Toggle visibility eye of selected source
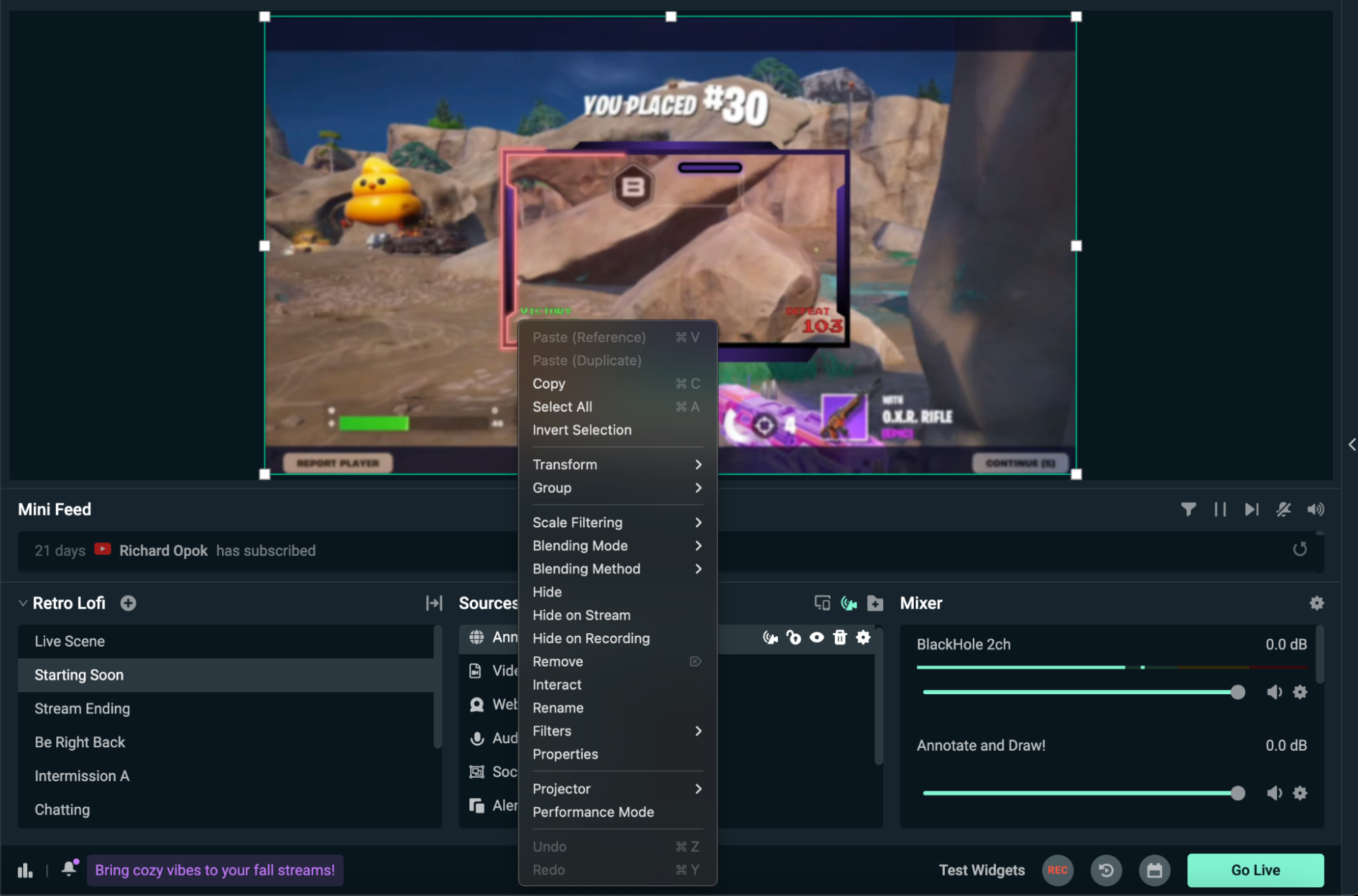Viewport: 1358px width, 896px height. click(x=817, y=637)
